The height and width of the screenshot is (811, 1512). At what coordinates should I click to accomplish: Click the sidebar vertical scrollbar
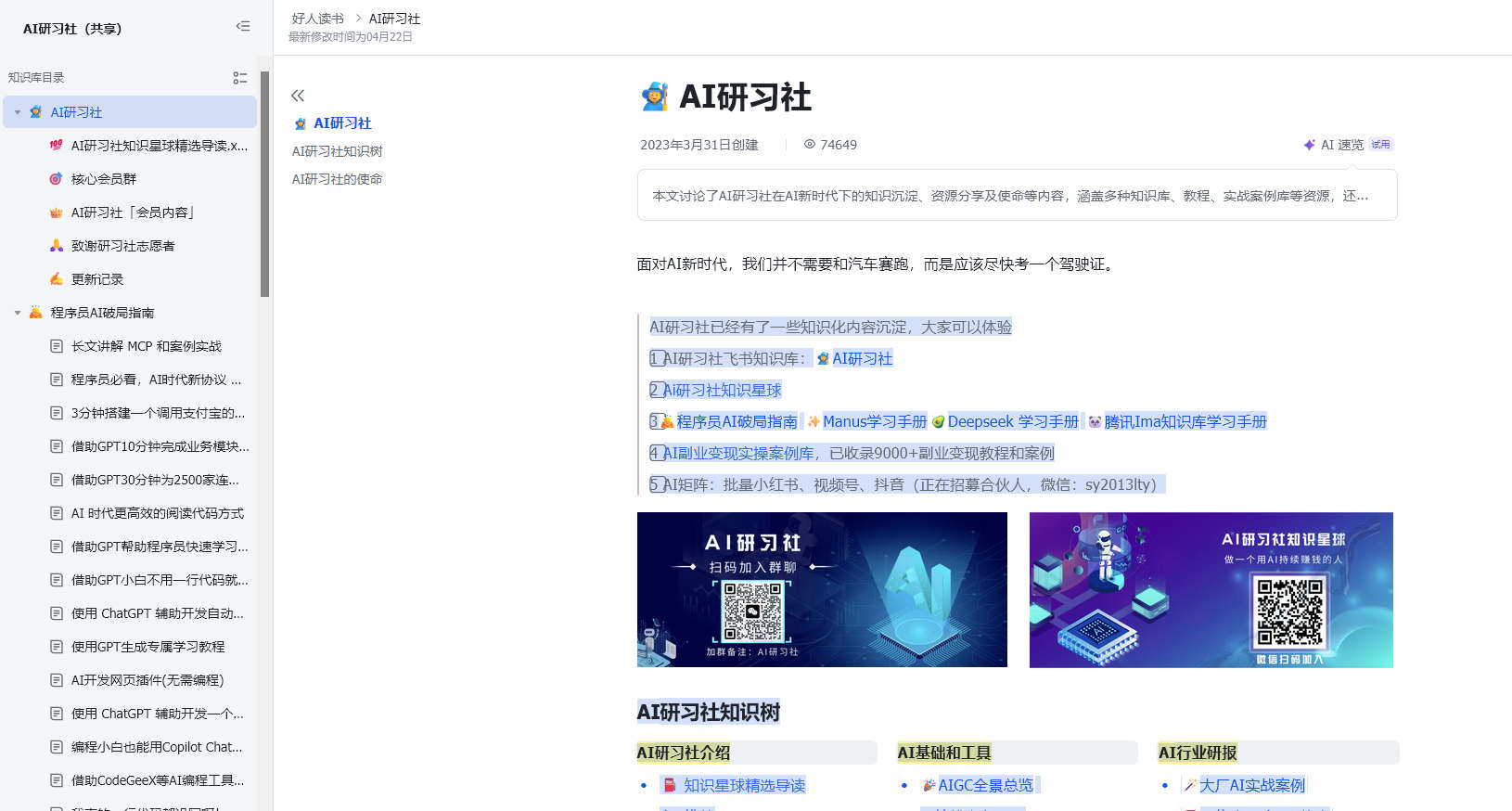click(265, 184)
